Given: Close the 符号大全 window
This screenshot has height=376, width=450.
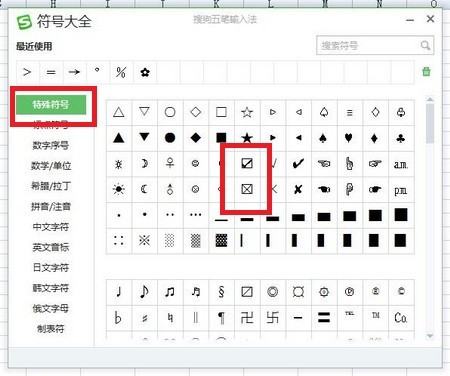Looking at the screenshot, I should coord(430,19).
